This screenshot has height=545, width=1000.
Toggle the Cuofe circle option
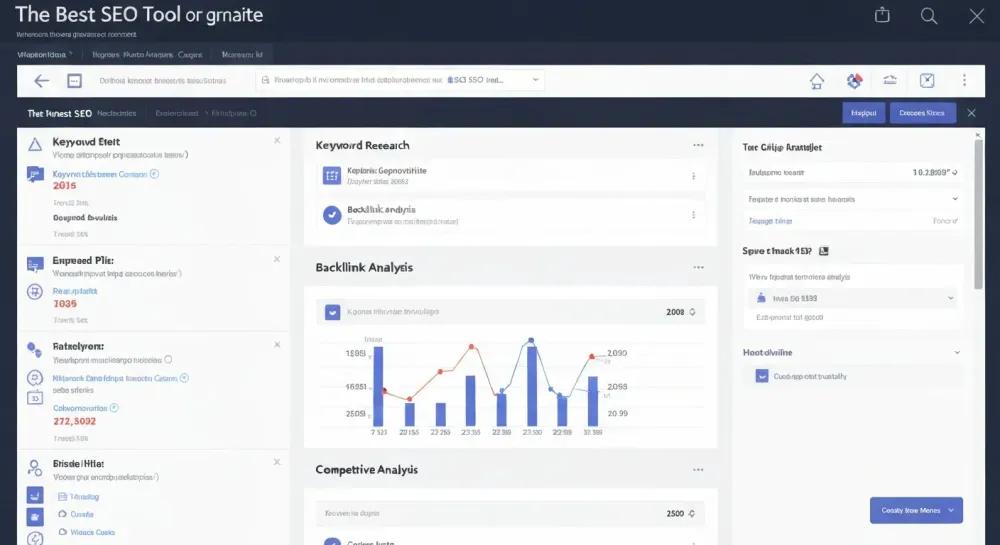coord(62,514)
